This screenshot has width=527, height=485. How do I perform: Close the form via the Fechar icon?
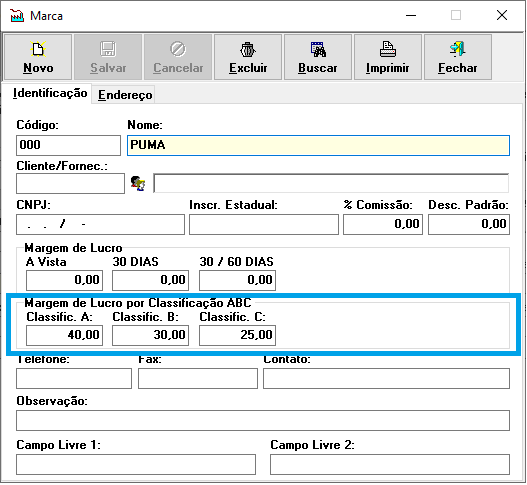[x=457, y=49]
